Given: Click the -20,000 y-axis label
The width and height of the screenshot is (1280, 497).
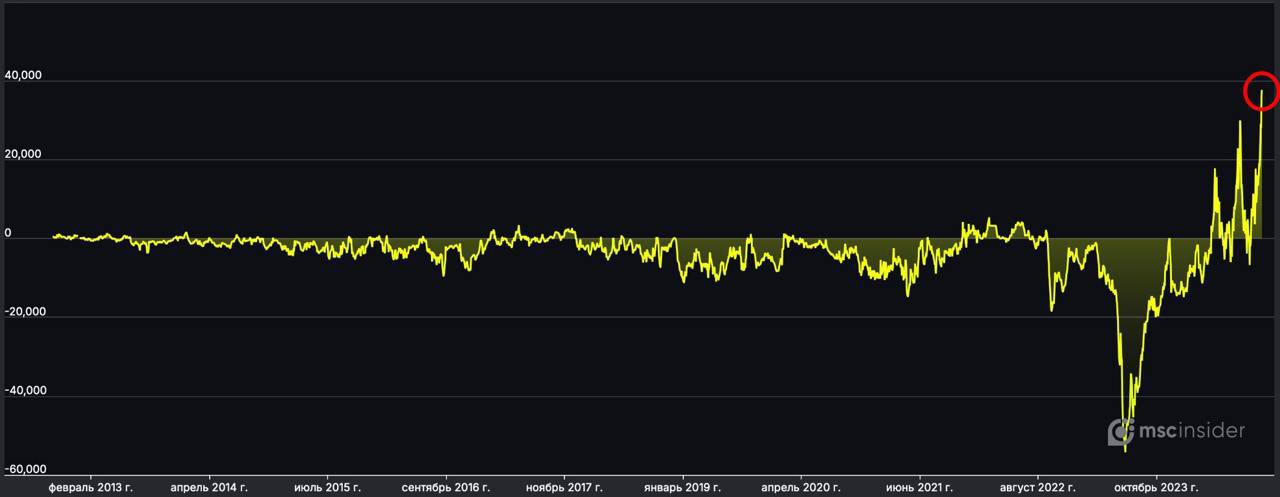Looking at the screenshot, I should pyautogui.click(x=25, y=311).
